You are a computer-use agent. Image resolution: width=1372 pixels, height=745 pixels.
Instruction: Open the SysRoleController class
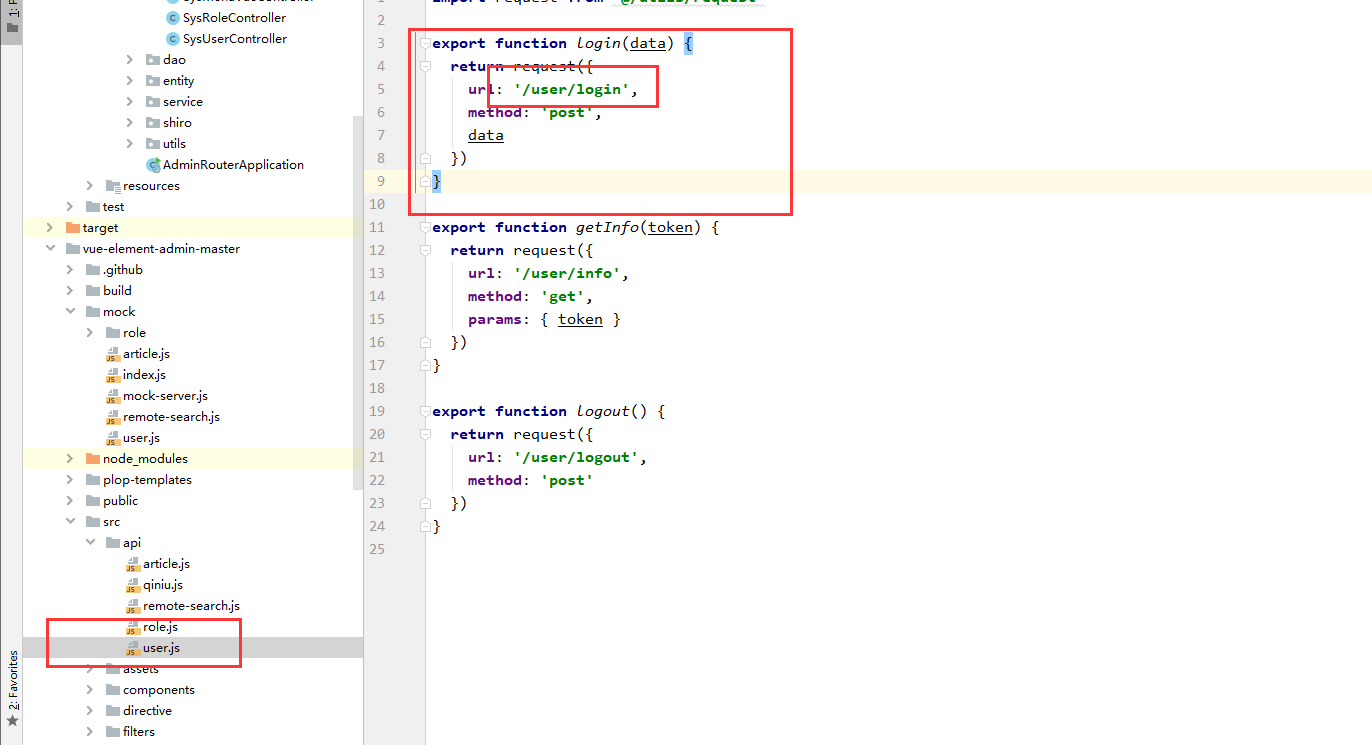coord(234,18)
